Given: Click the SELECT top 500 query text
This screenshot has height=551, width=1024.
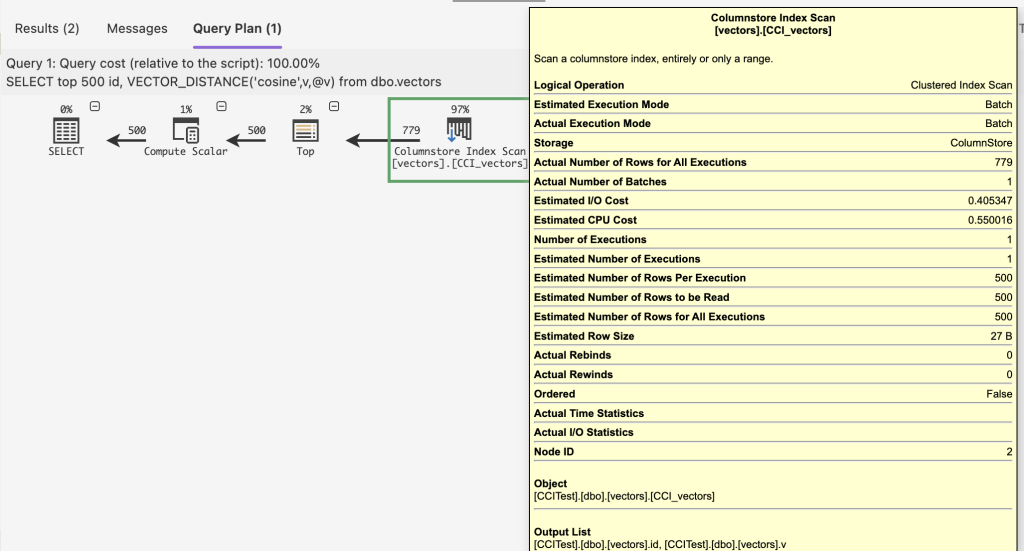Looking at the screenshot, I should pyautogui.click(x=224, y=81).
